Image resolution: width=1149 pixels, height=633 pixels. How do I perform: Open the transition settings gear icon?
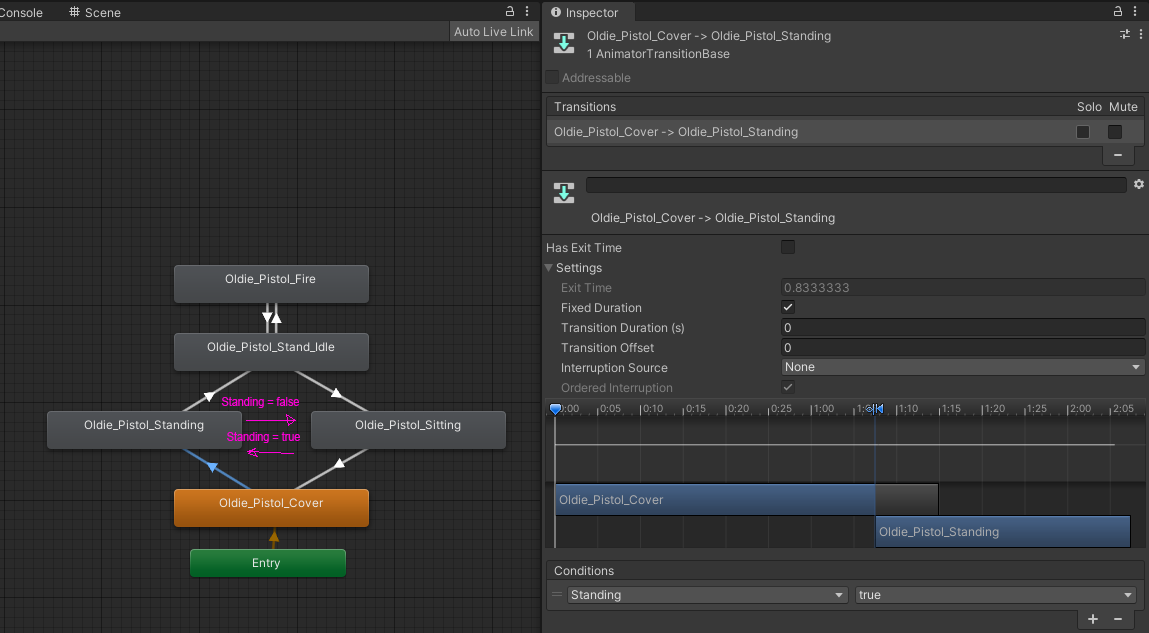pos(1138,184)
